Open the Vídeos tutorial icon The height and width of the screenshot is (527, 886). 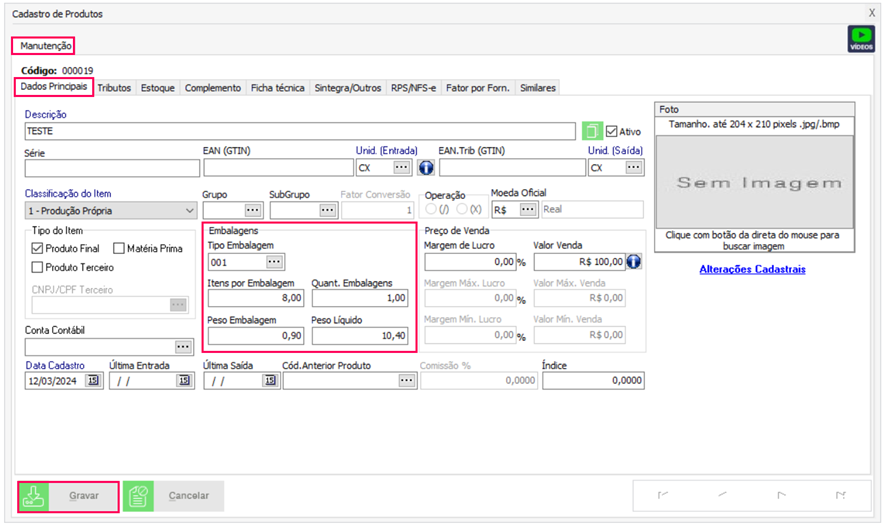(x=860, y=39)
